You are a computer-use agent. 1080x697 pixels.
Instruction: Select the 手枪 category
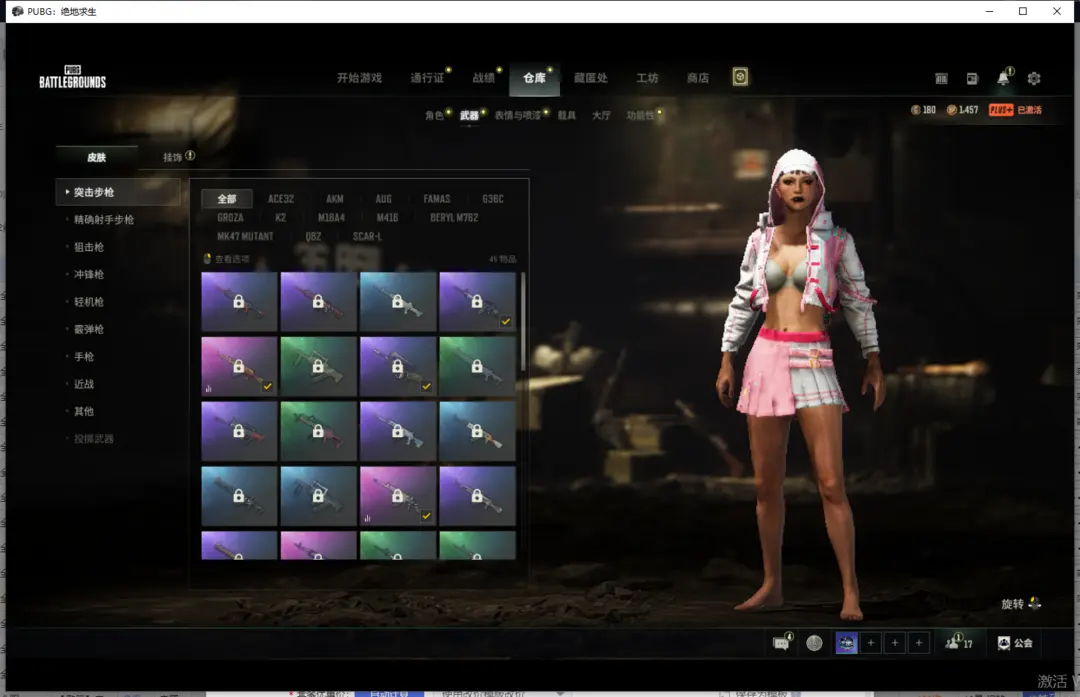pos(84,357)
